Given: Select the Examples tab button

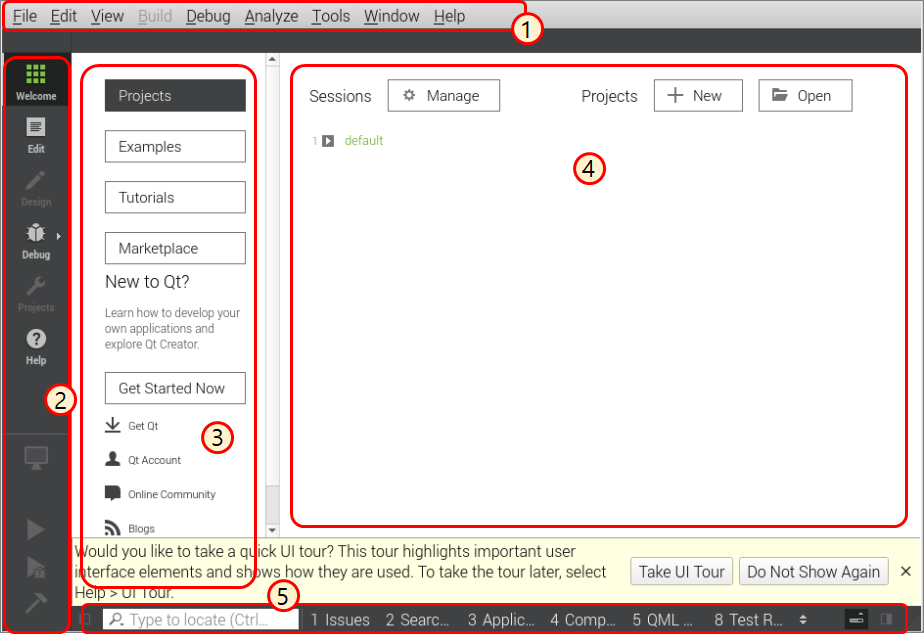Looking at the screenshot, I should 175,146.
